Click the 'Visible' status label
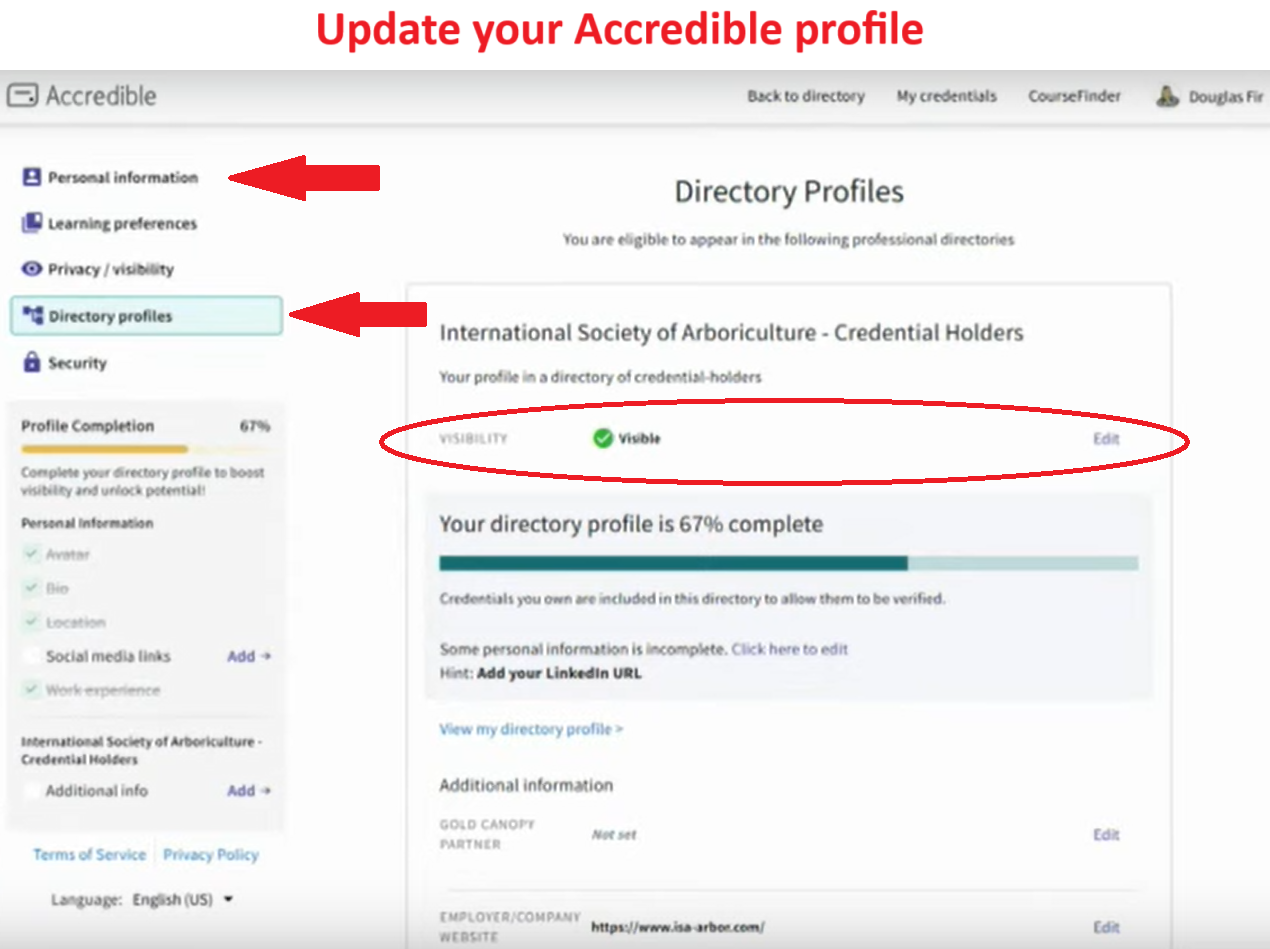The image size is (1270, 949). click(x=639, y=438)
